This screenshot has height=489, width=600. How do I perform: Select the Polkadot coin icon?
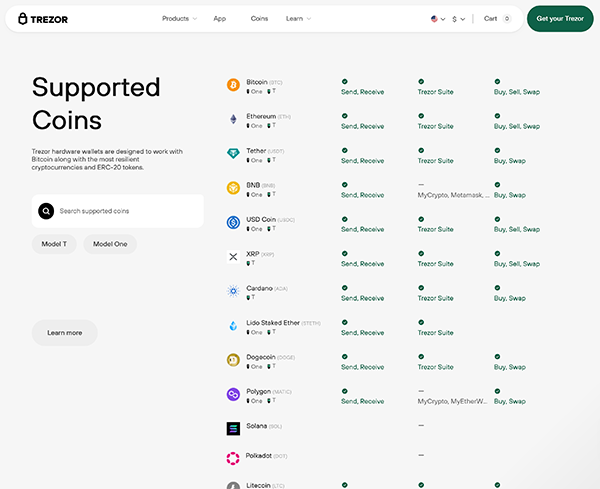pyautogui.click(x=233, y=458)
